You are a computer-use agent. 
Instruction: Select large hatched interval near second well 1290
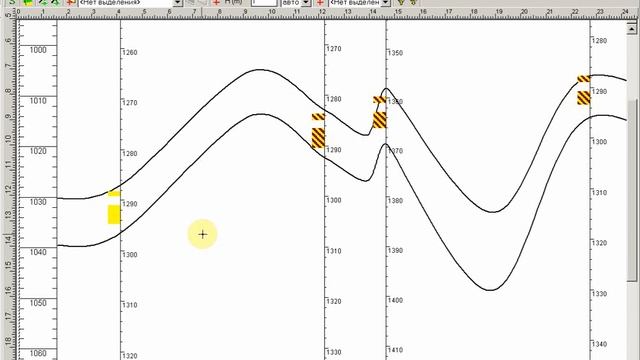coord(318,138)
